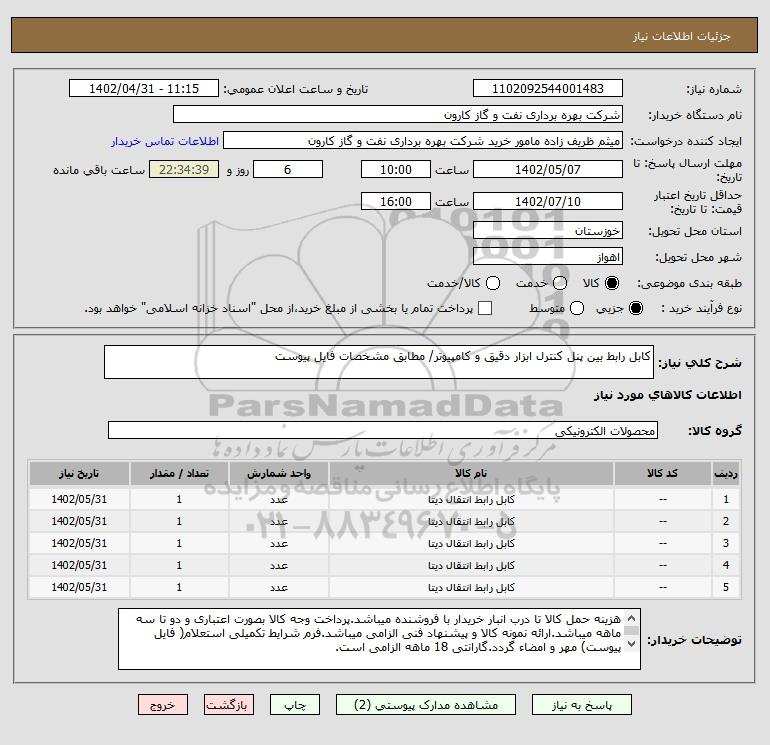Click the unit عدد in row 2

[278, 522]
